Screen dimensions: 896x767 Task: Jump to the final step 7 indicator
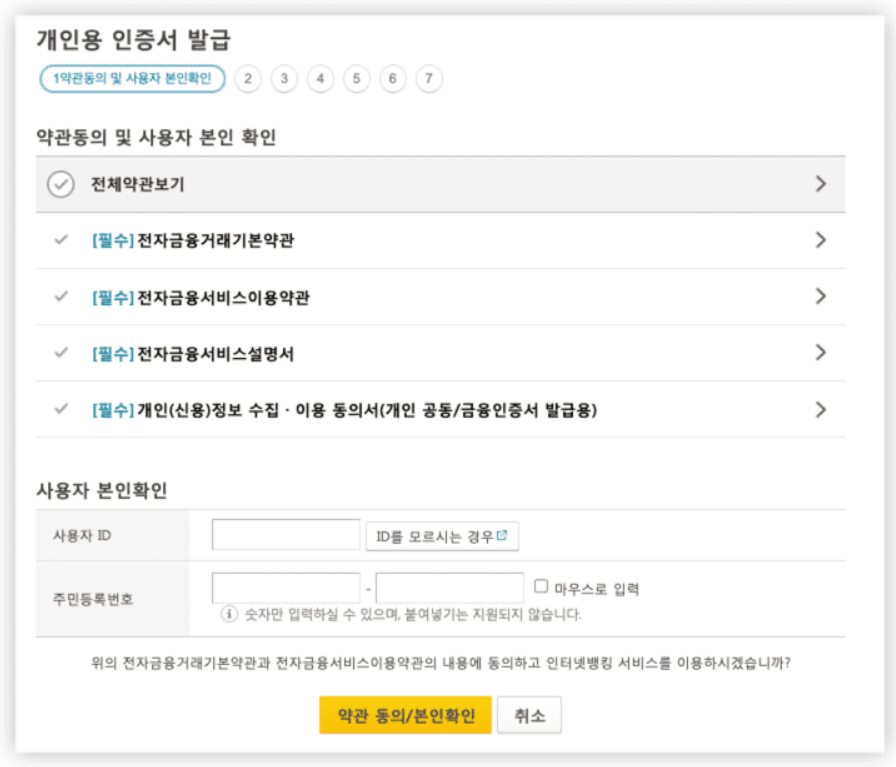point(428,79)
